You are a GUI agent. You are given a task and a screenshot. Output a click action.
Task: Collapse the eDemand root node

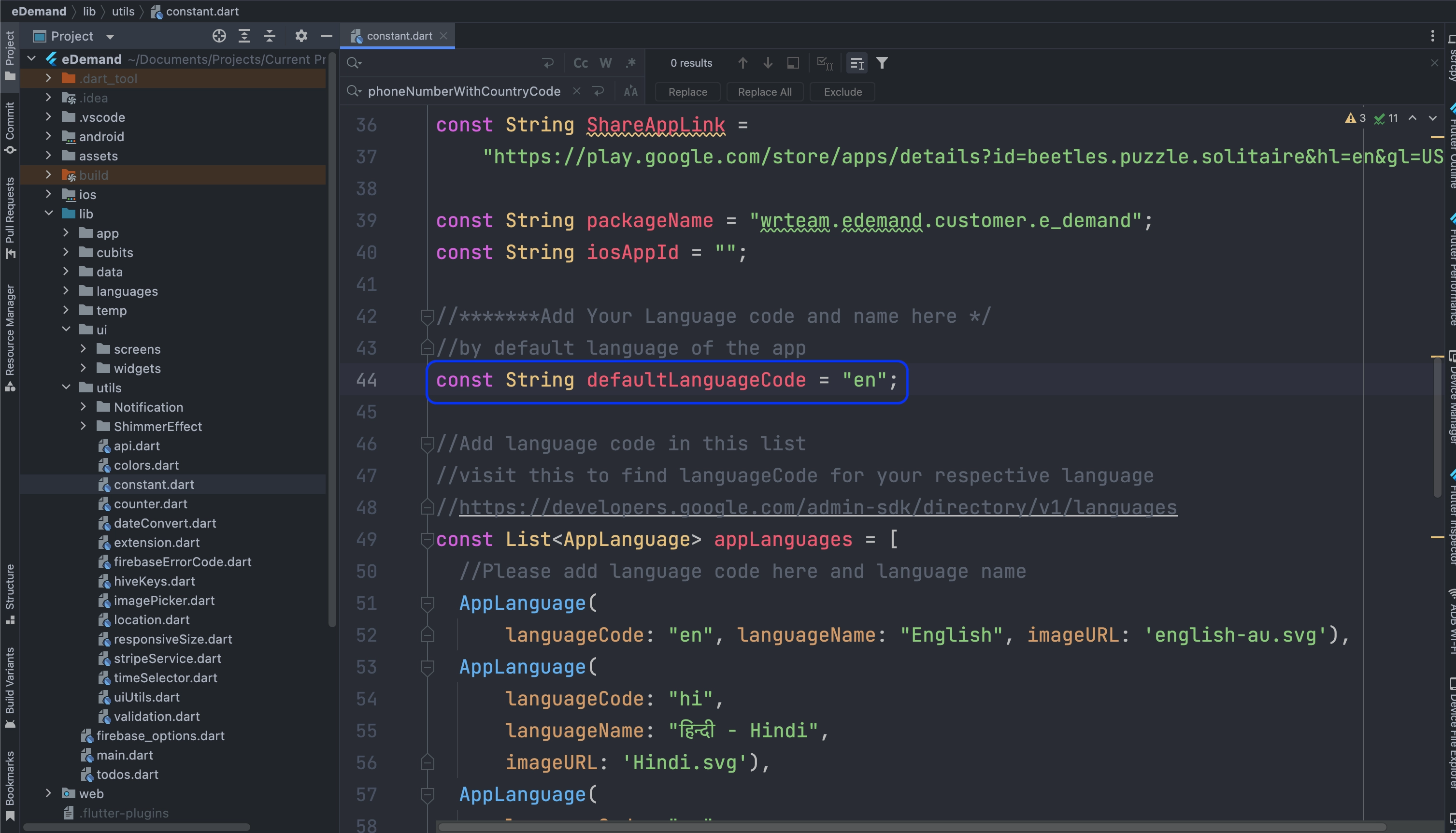[32, 59]
